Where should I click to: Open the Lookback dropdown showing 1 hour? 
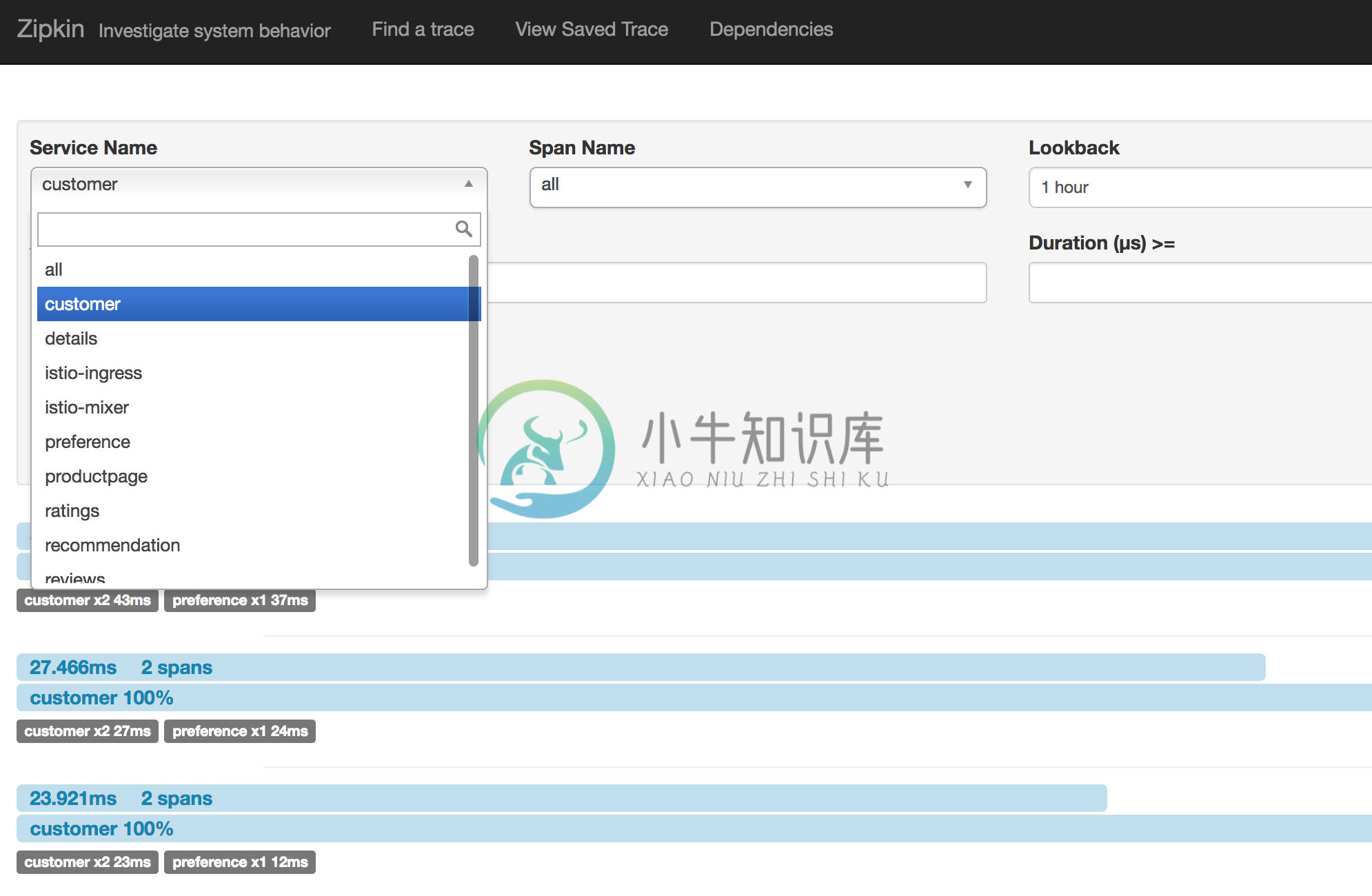point(1200,187)
